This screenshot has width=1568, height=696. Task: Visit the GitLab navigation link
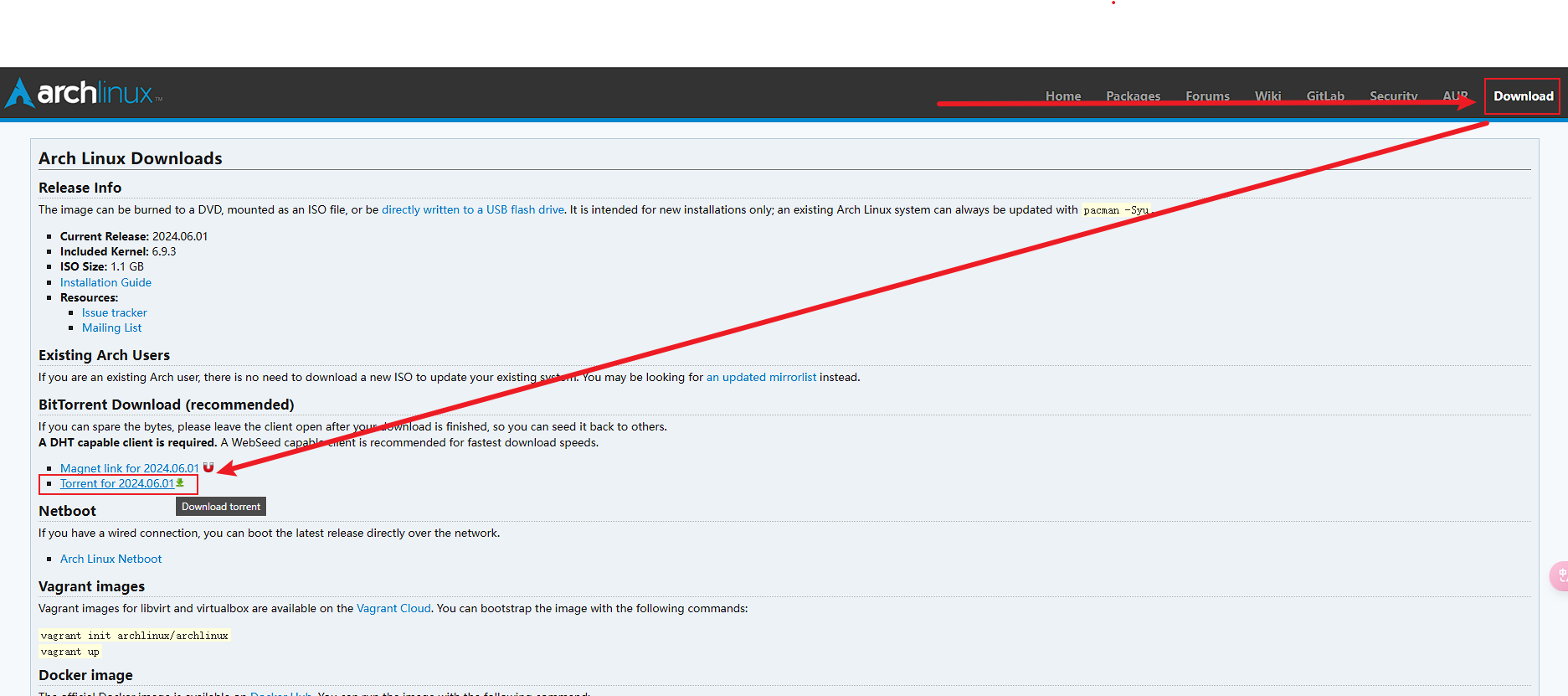[x=1325, y=96]
